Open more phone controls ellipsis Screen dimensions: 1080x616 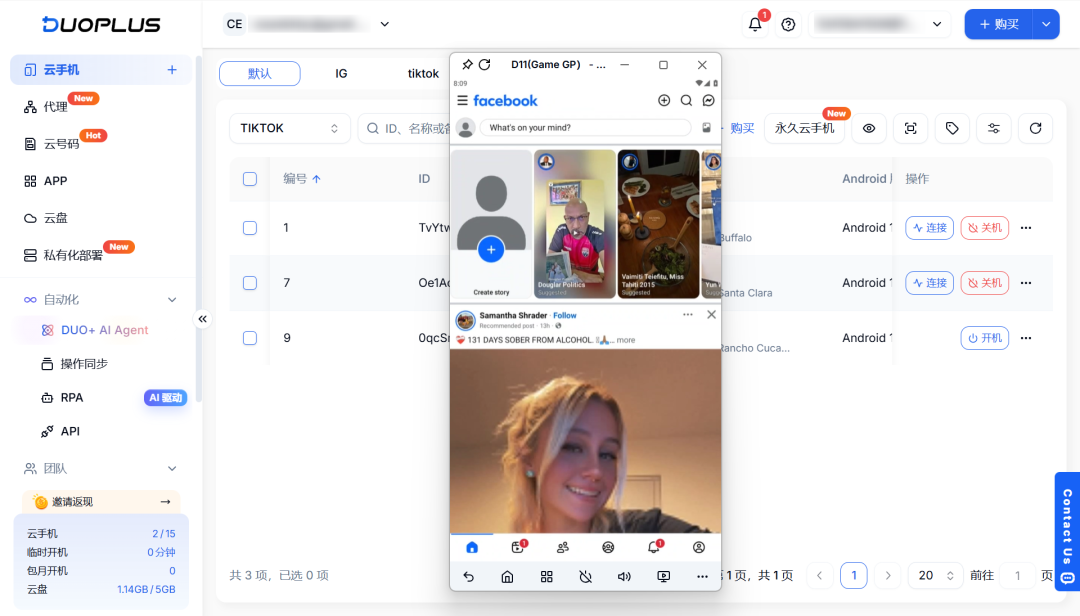tap(702, 577)
